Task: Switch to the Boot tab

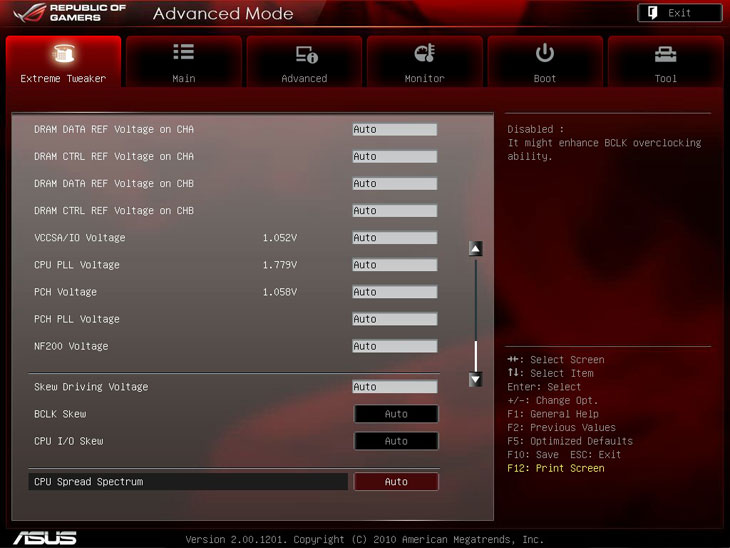Action: point(545,63)
